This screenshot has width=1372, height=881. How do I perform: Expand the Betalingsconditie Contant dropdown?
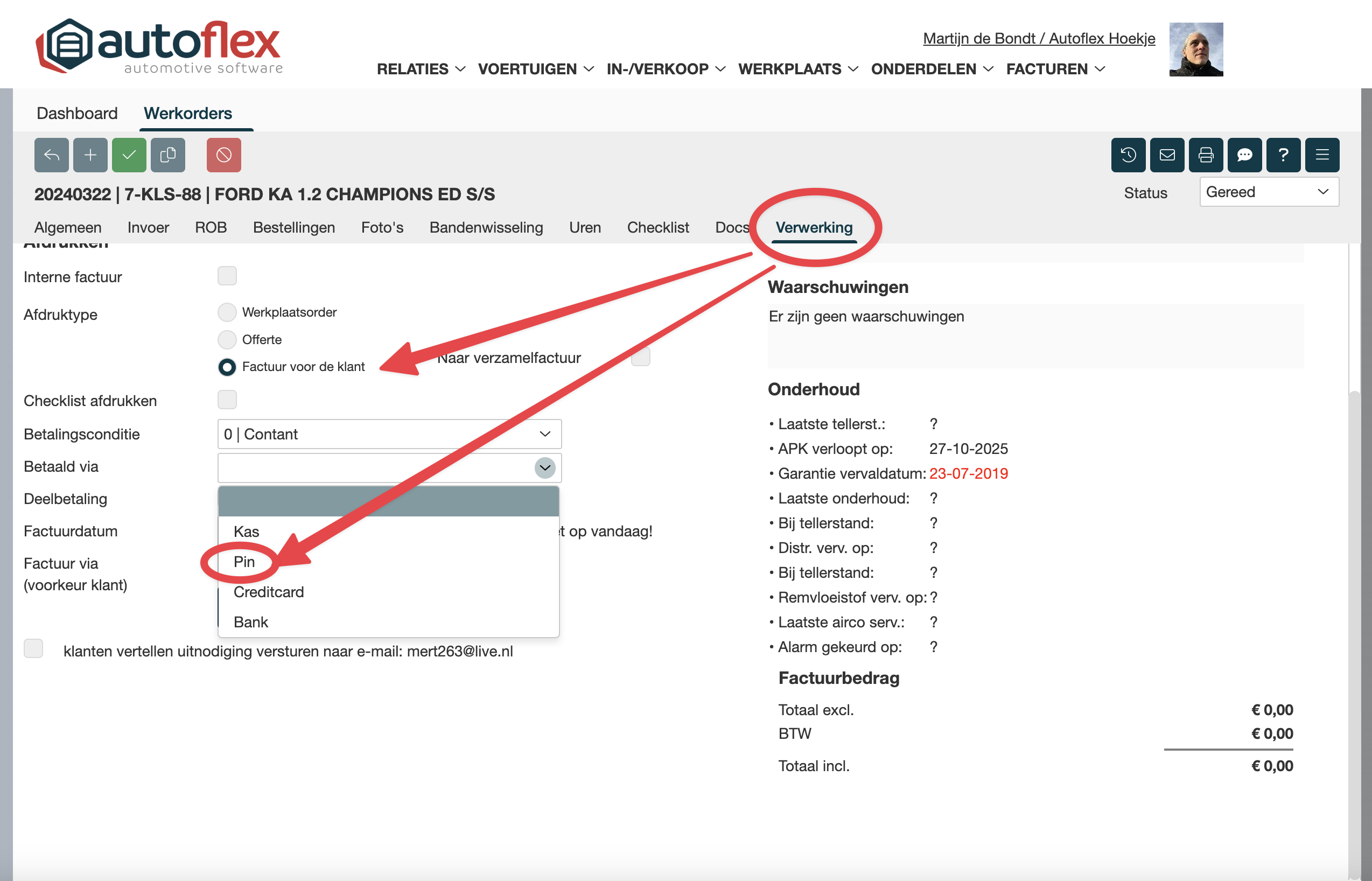pos(389,434)
